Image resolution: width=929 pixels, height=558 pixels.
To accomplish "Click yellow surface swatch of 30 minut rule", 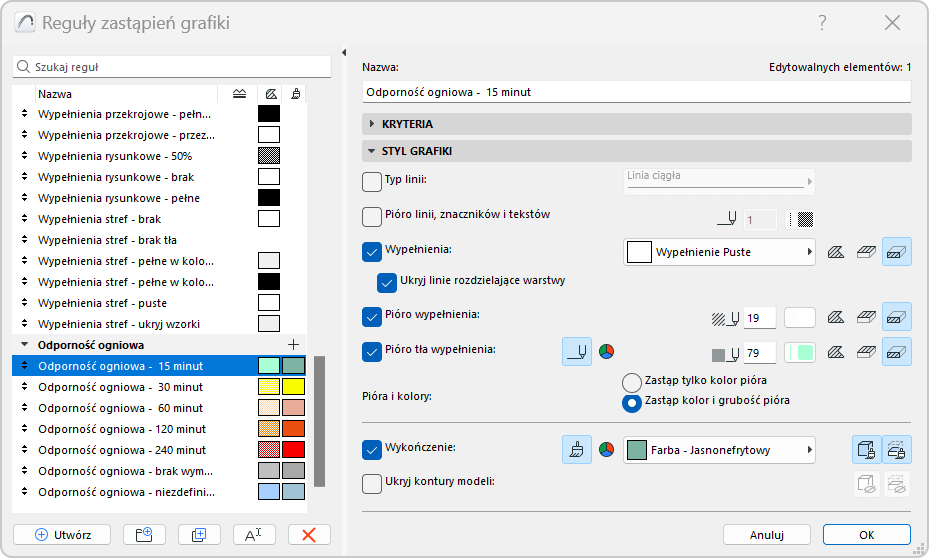I will coord(293,387).
